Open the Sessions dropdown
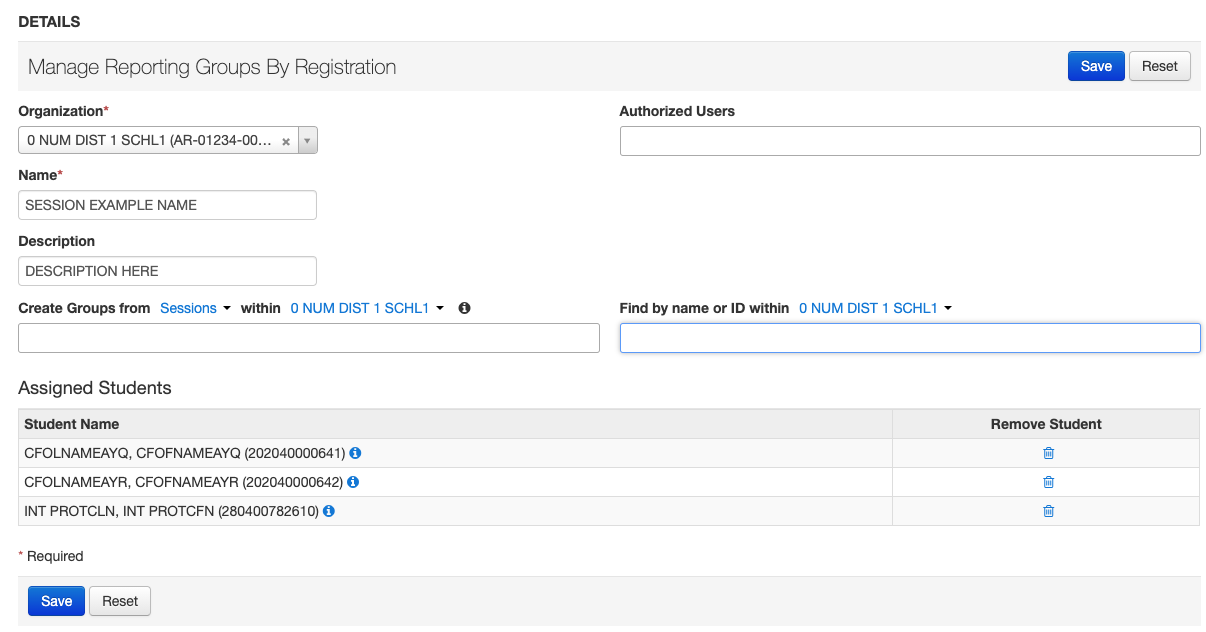Image resolution: width=1206 pixels, height=632 pixels. pos(195,308)
